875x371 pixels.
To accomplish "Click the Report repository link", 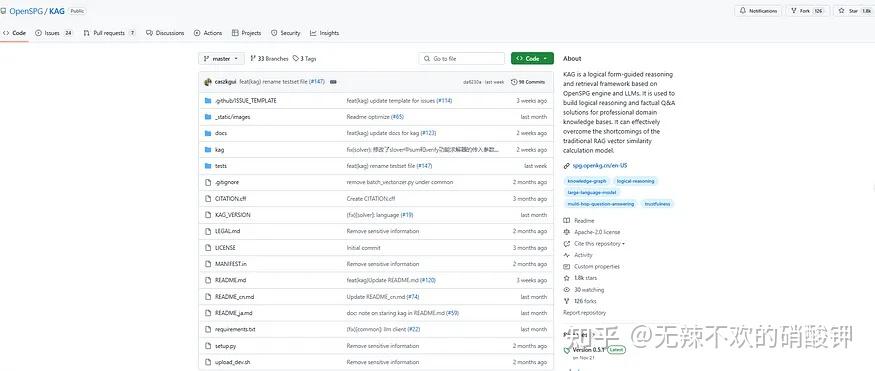I will click(x=584, y=313).
